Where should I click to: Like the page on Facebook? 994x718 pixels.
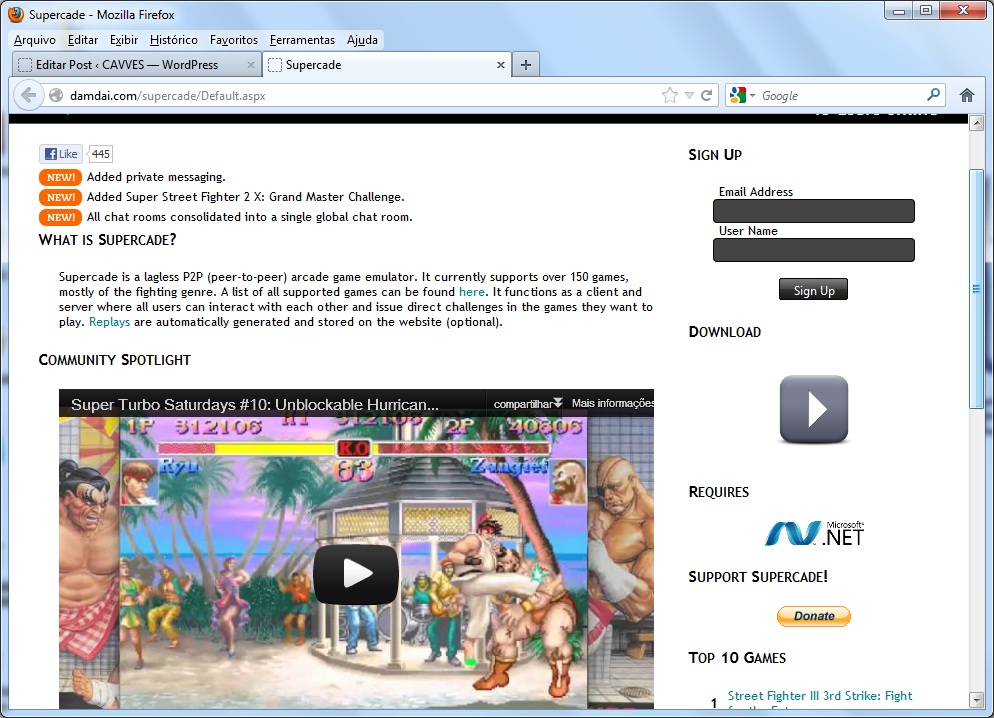pyautogui.click(x=60, y=154)
